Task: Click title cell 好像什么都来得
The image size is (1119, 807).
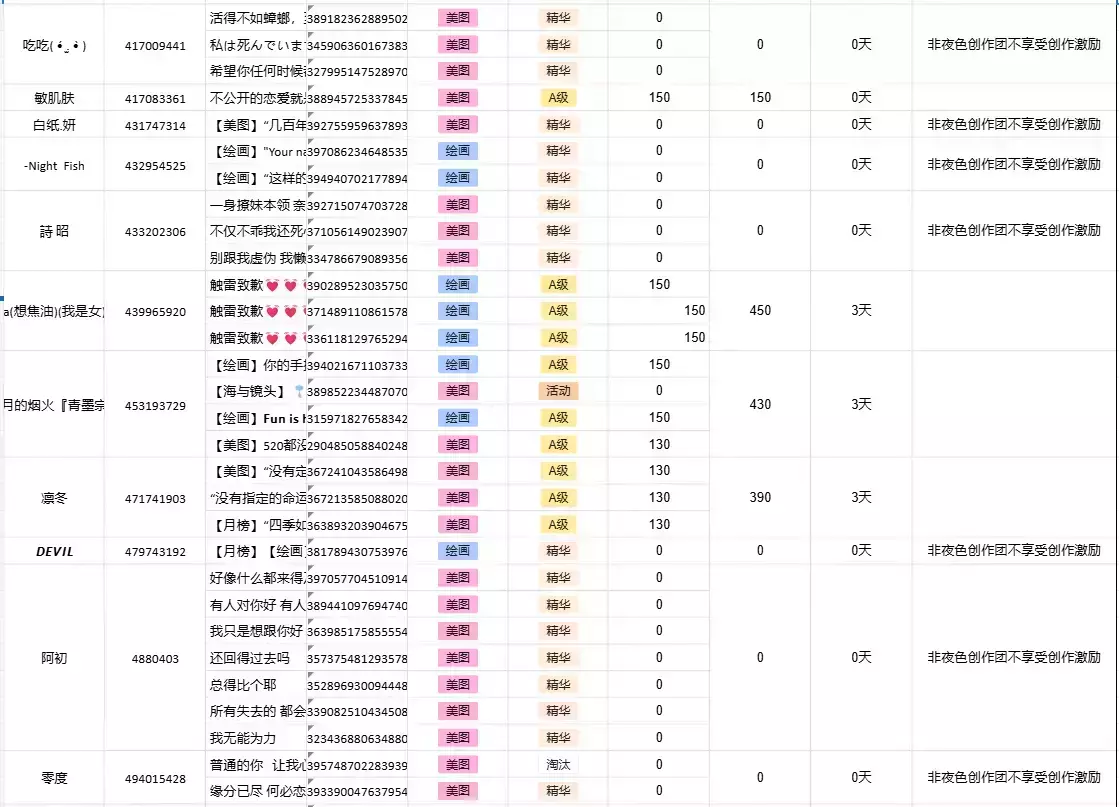Action: tap(256, 578)
